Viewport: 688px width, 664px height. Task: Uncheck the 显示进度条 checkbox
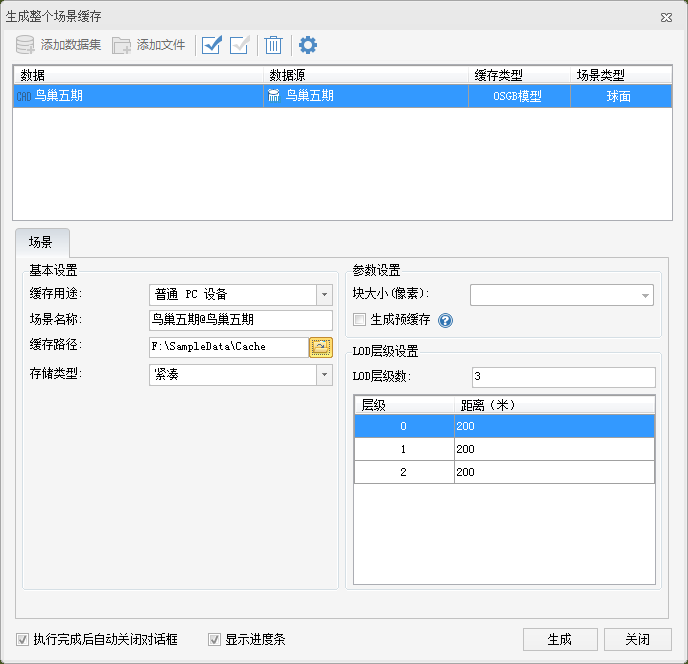tap(214, 640)
